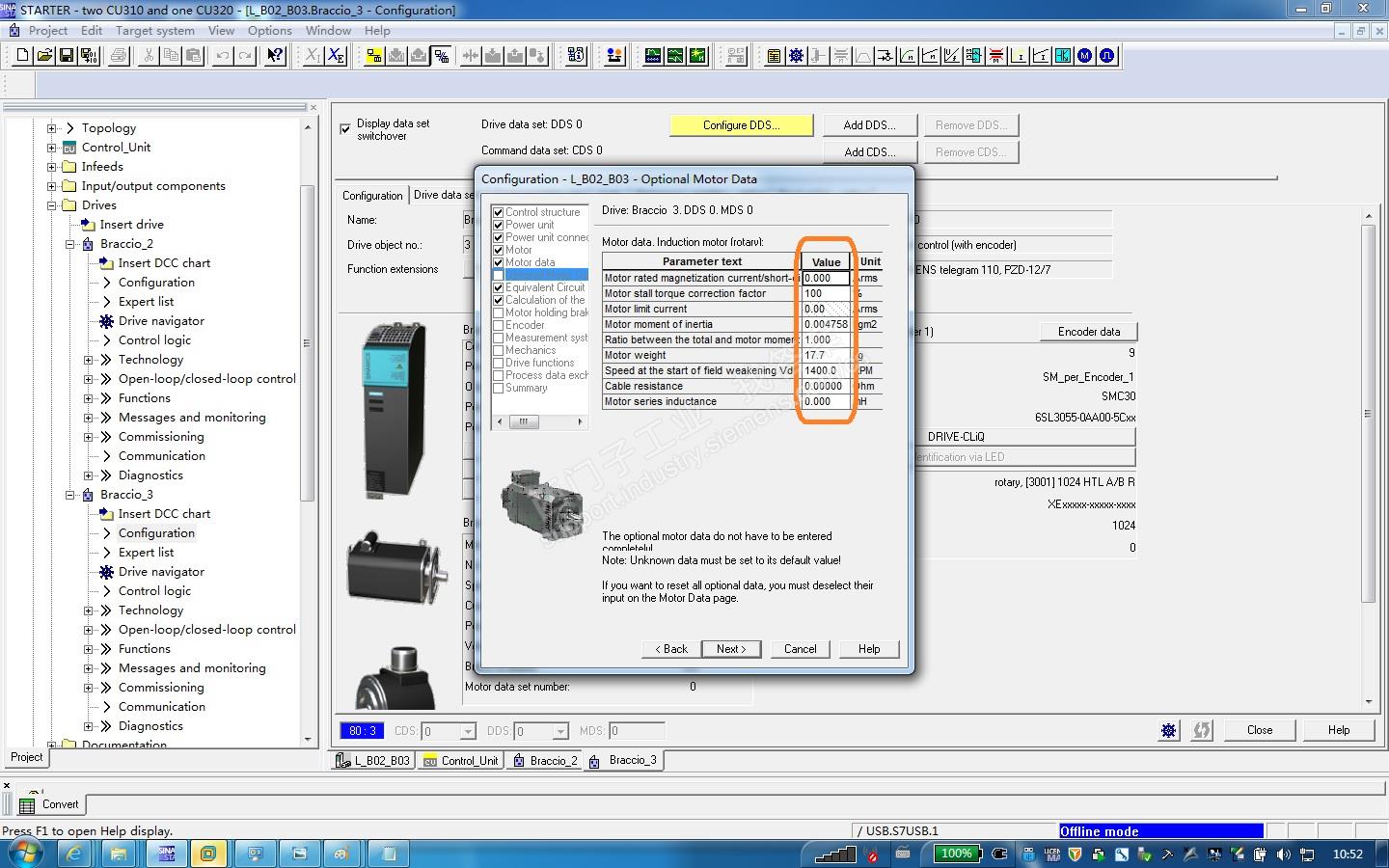
Task: Click the Motor weight value field
Action: click(826, 355)
